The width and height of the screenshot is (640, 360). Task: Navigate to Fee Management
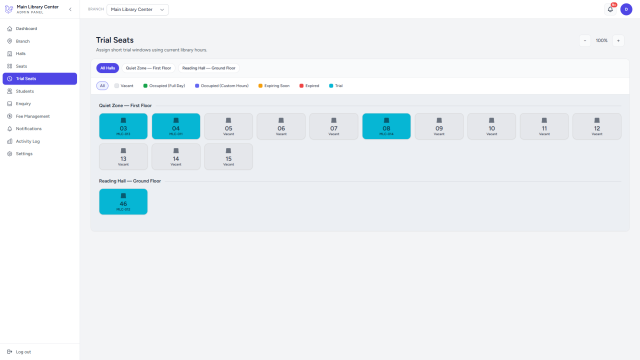[40, 116]
